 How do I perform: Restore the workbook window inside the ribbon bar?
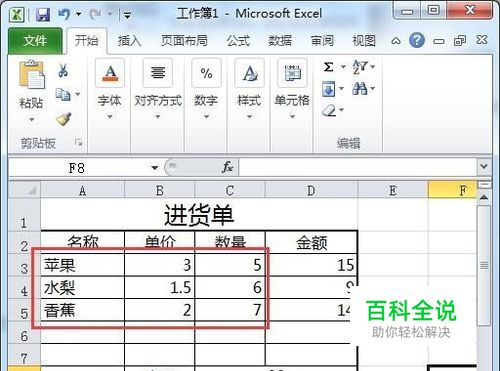[x=460, y=41]
